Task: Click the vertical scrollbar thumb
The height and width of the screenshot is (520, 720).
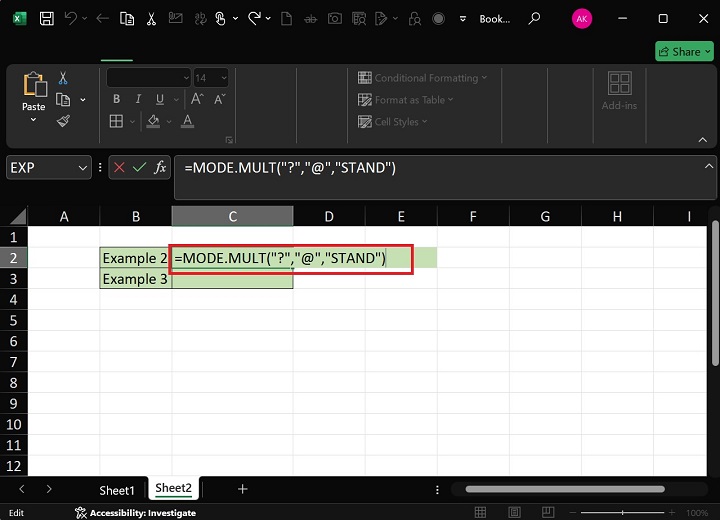Action: coord(715,293)
